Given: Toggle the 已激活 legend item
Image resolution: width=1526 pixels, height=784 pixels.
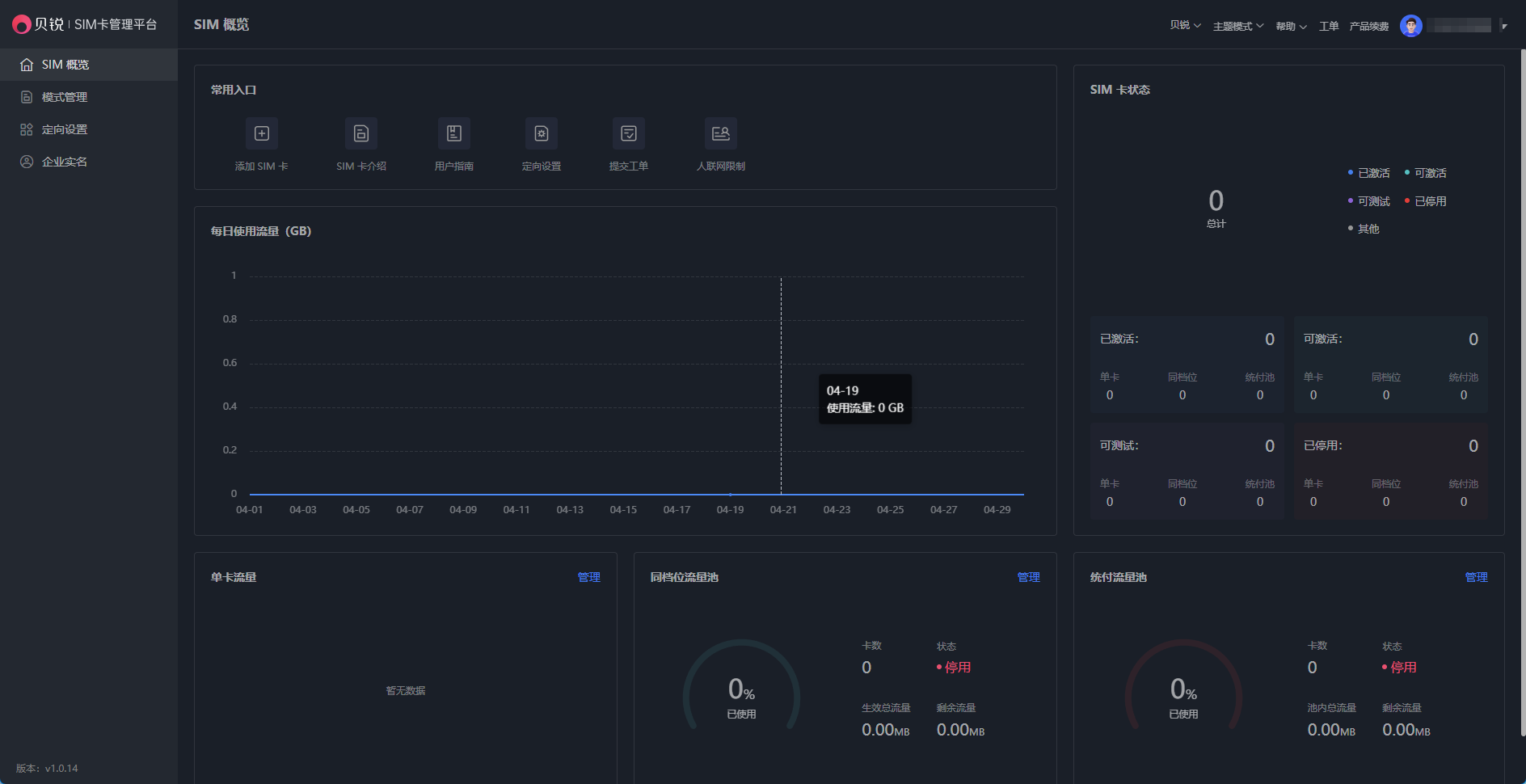Looking at the screenshot, I should [1372, 173].
